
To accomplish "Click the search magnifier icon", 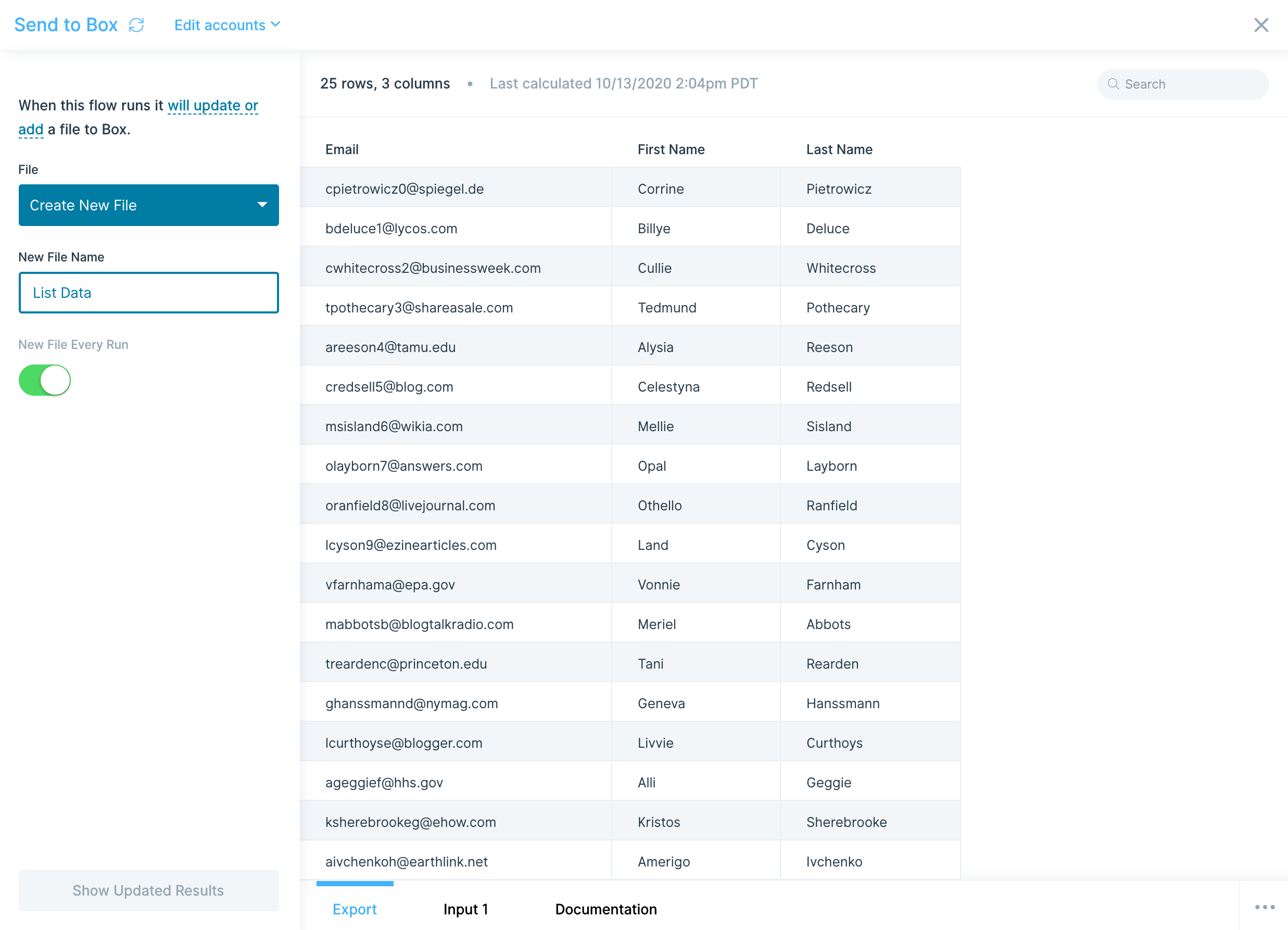I will click(1113, 84).
